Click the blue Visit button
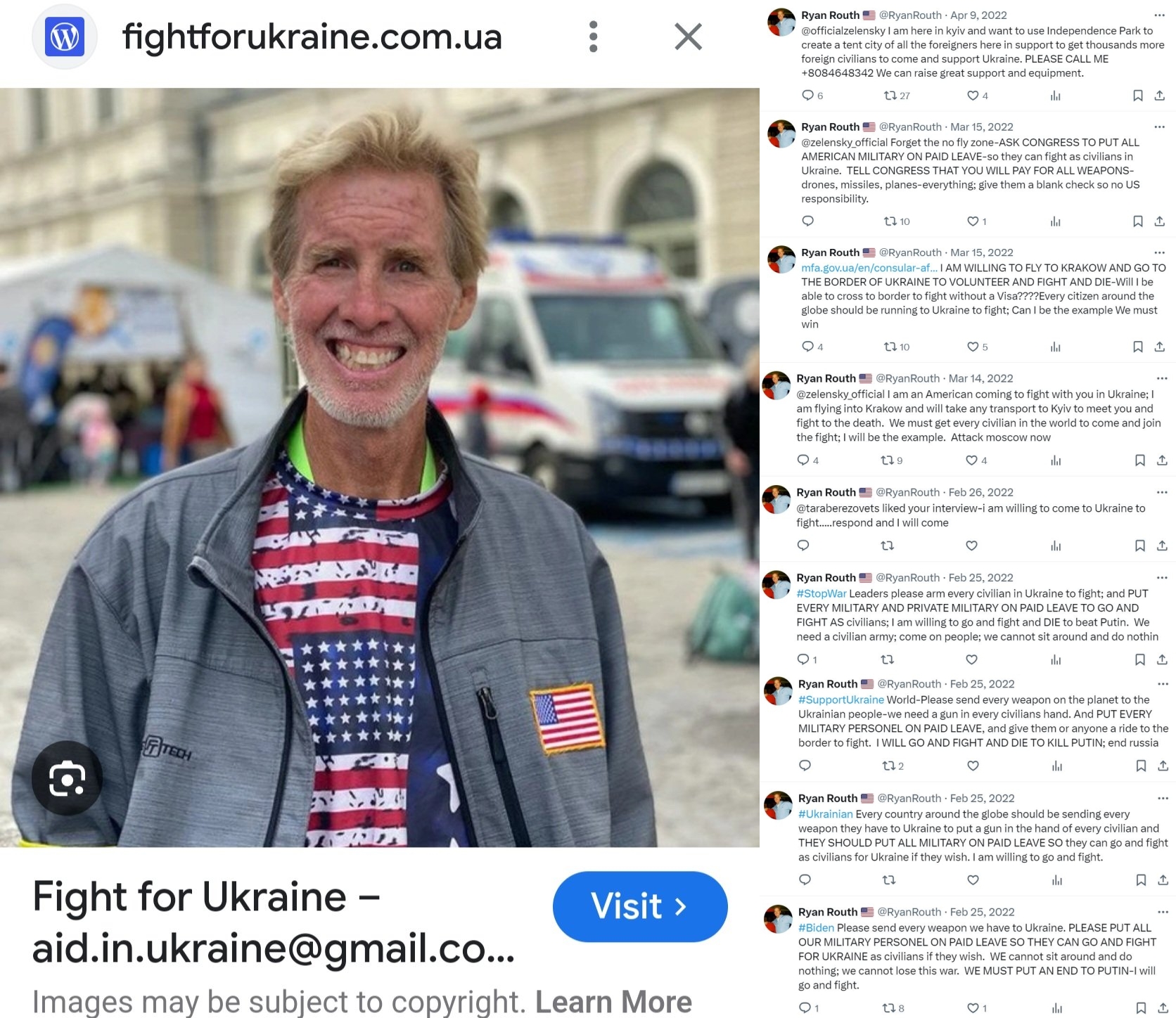The height and width of the screenshot is (1018, 1176). [640, 906]
